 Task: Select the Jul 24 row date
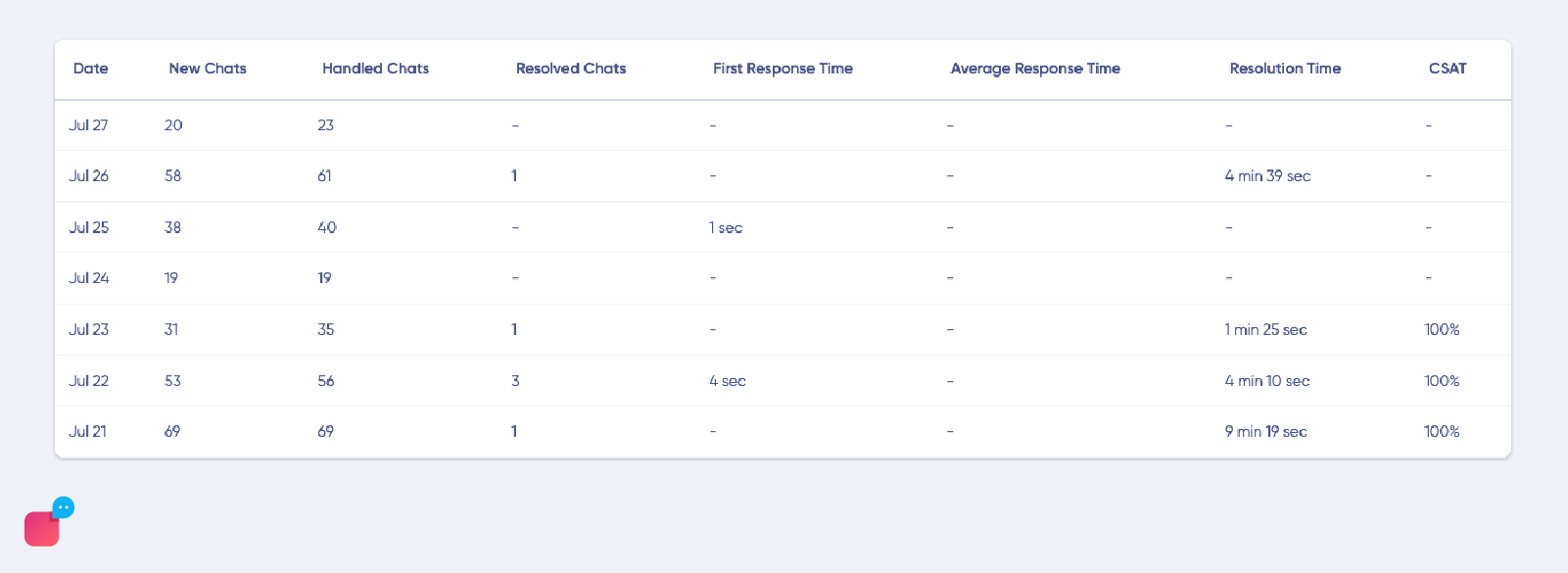[x=89, y=278]
